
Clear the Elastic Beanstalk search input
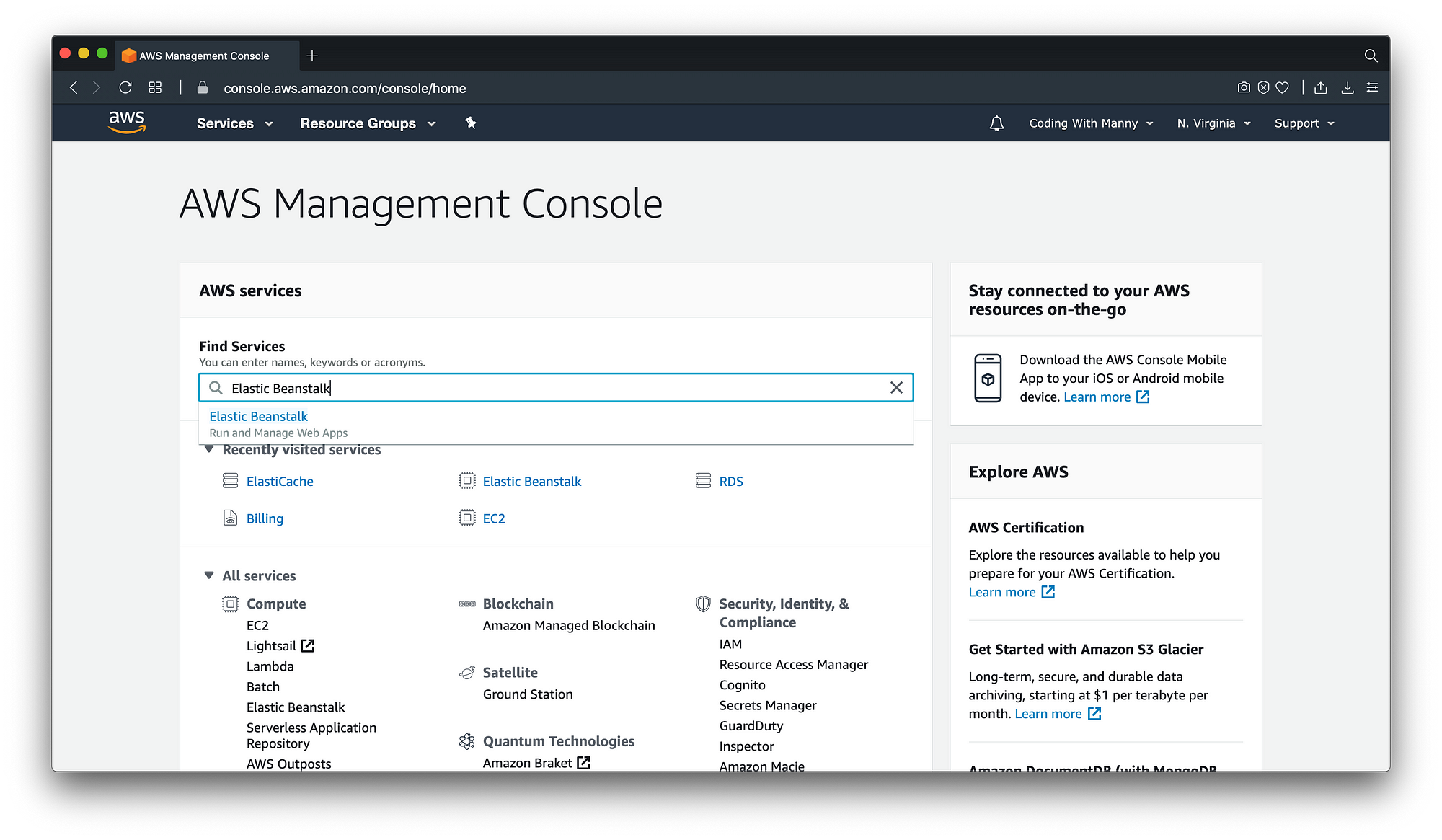(896, 387)
